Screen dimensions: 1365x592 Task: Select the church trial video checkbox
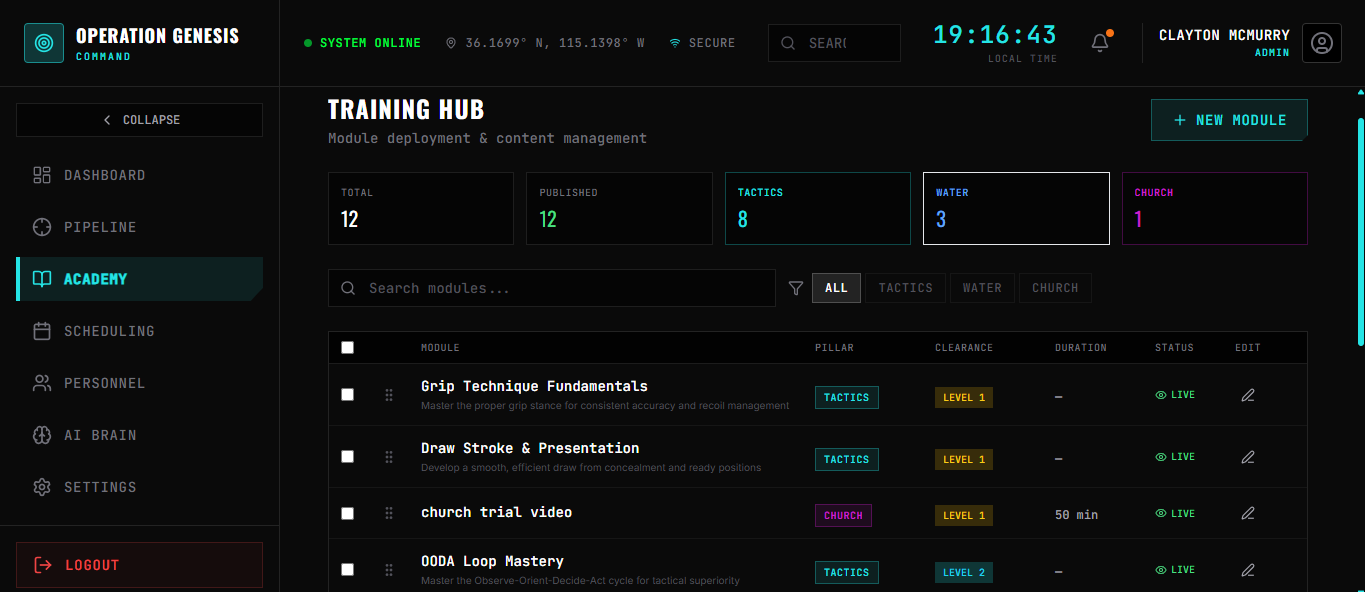pos(347,513)
